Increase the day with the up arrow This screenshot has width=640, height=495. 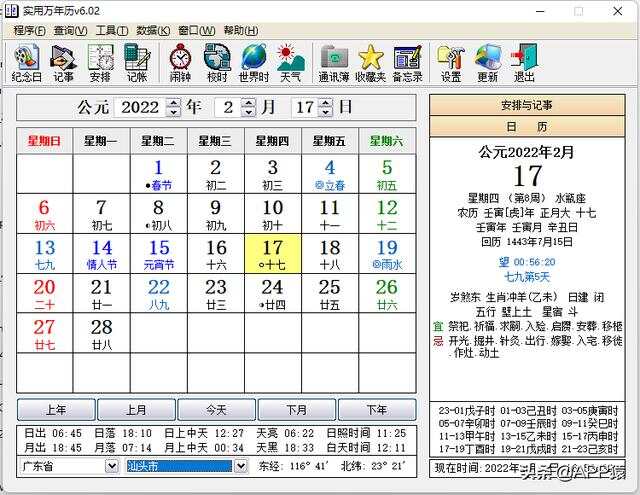coord(325,102)
